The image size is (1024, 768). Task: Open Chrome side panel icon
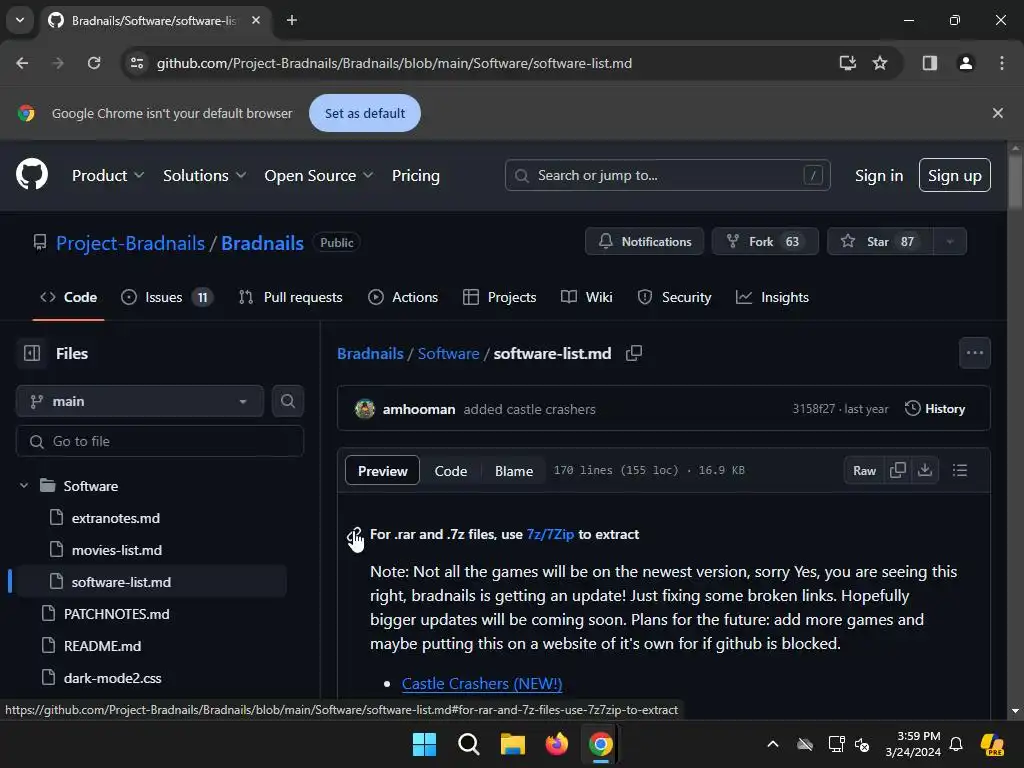(929, 63)
